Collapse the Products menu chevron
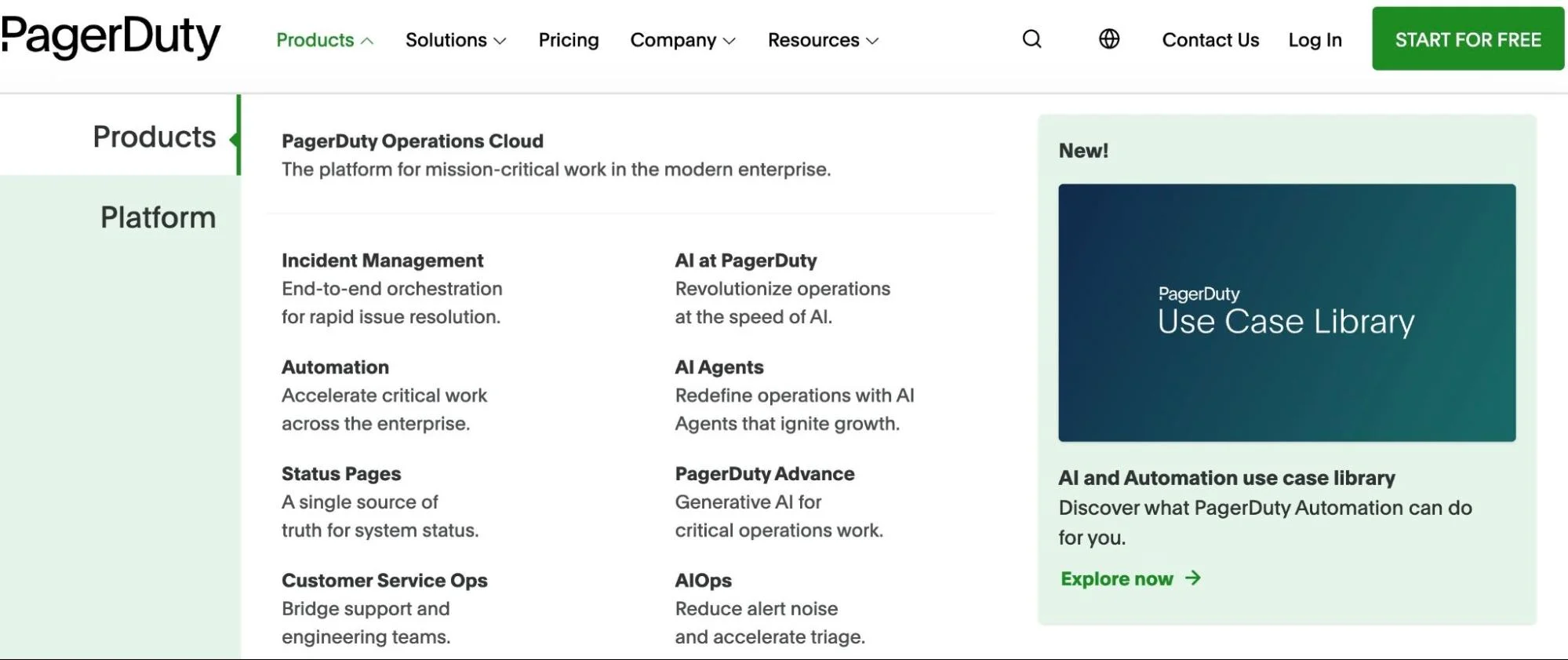Viewport: 1568px width, 660px height. (367, 41)
